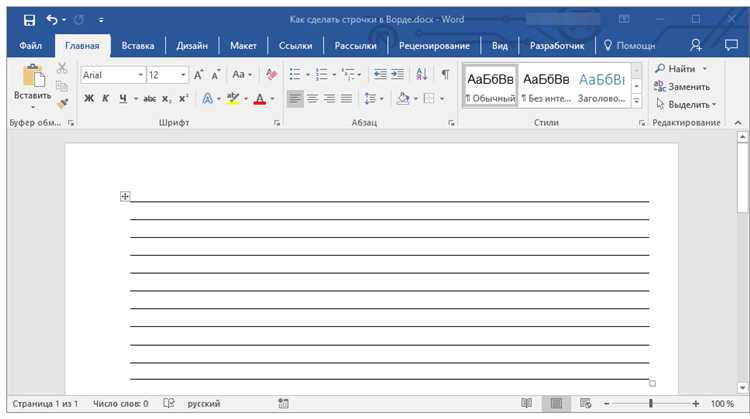
Task: Center the paragraph text
Action: coord(312,99)
